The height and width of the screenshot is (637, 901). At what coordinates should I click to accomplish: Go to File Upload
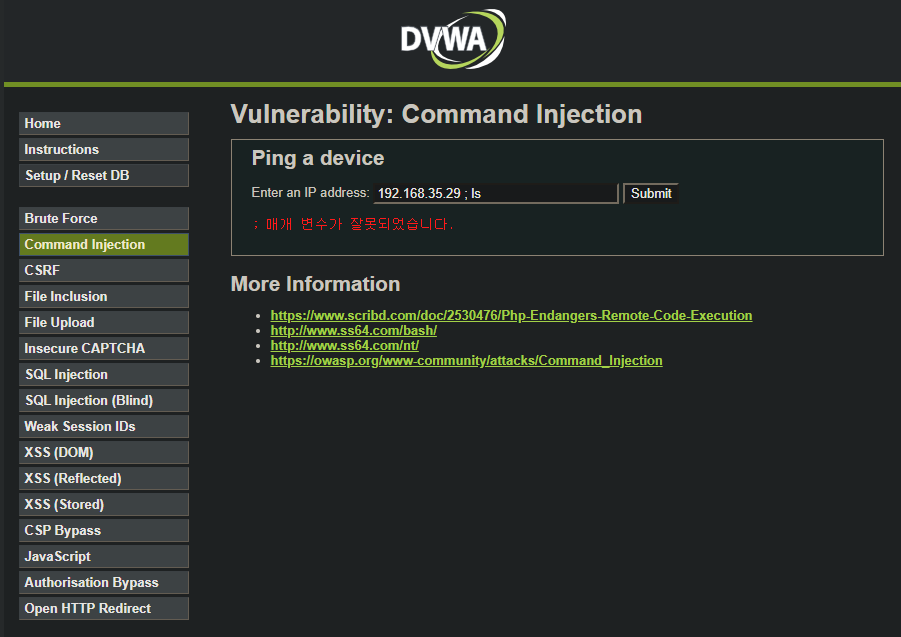[x=104, y=322]
